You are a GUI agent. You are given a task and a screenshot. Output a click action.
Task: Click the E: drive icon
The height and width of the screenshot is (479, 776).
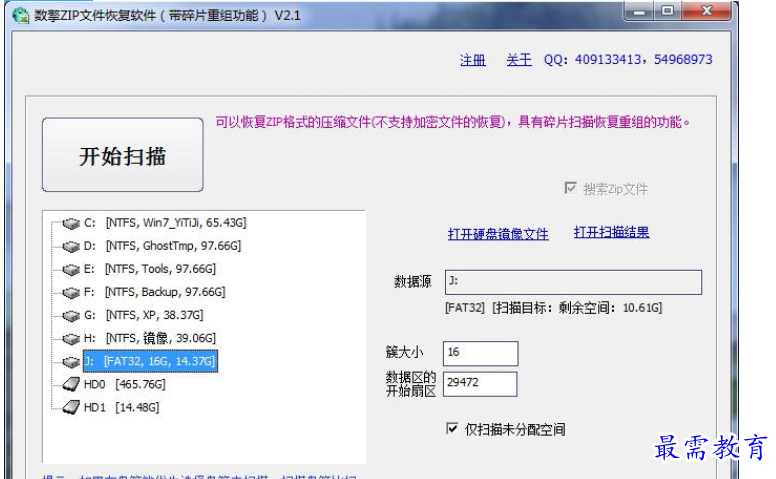pyautogui.click(x=71, y=270)
